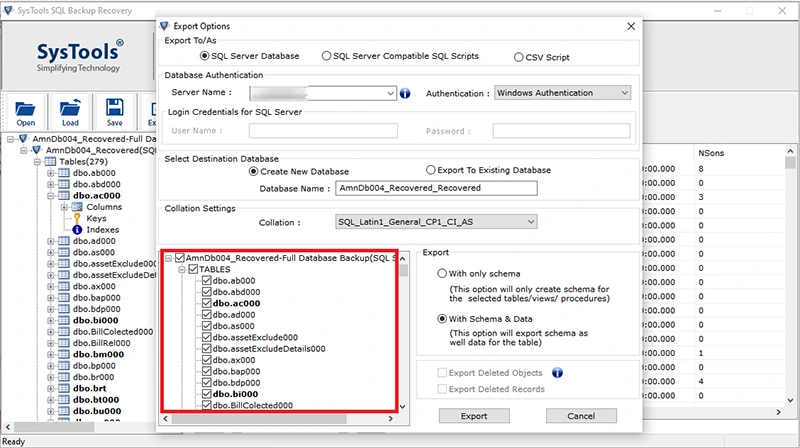Select dbo.as000 in left tree
This screenshot has width=800, height=448.
tap(94, 252)
